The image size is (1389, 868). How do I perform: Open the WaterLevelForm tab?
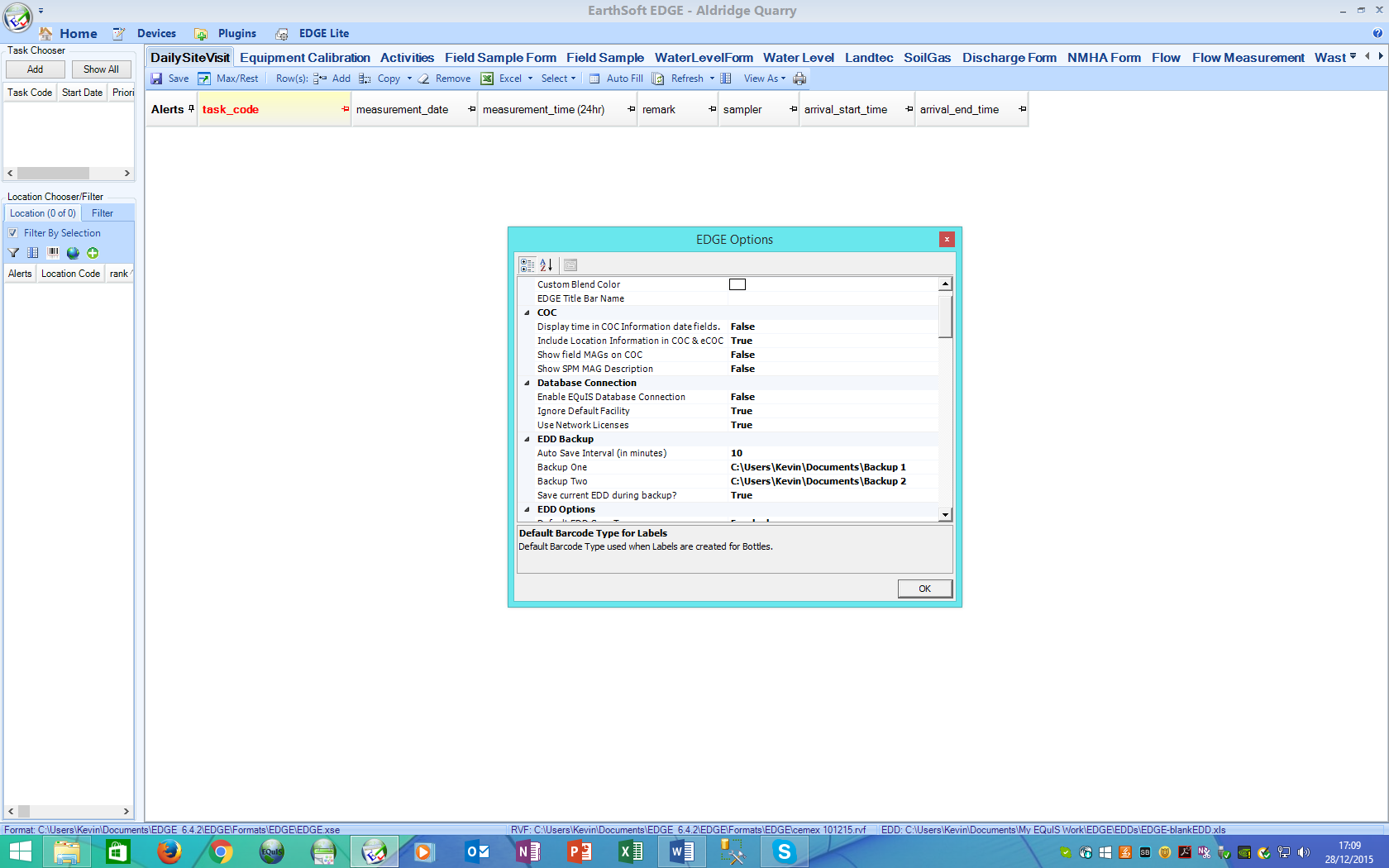704,58
